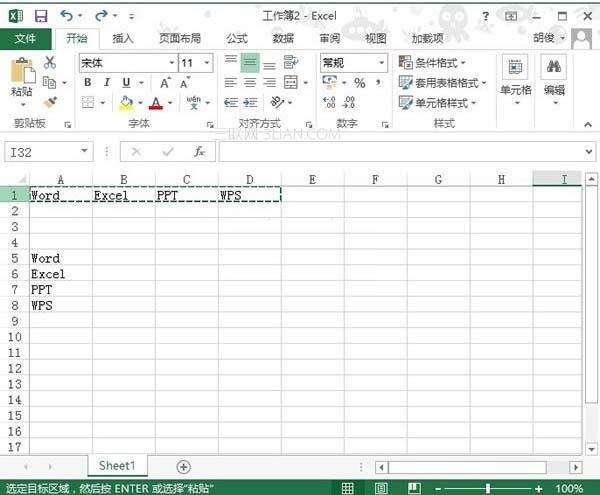This screenshot has width=600, height=495.
Task: Click the Undo arrow icon
Action: point(66,16)
